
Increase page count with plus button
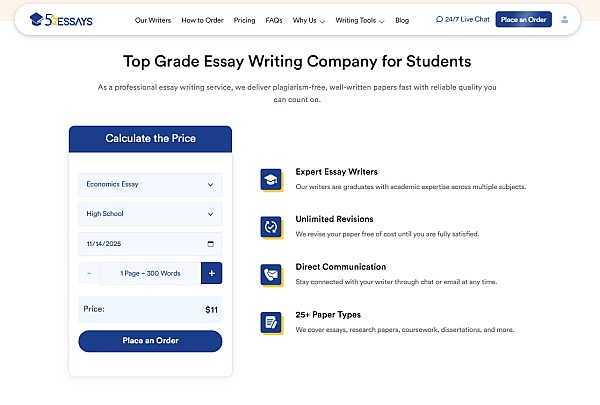[x=211, y=273]
